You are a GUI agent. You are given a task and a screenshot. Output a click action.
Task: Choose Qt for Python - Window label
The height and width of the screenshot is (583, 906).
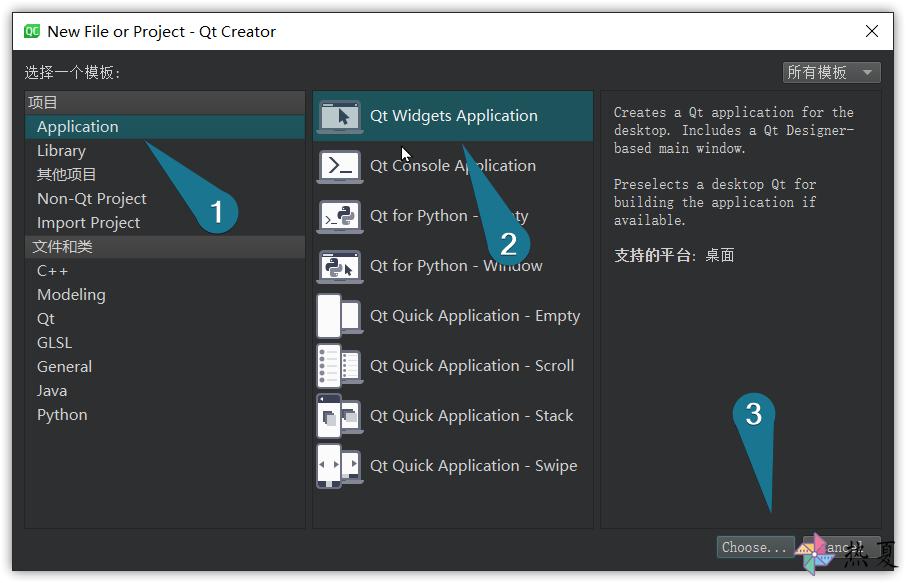tap(456, 266)
